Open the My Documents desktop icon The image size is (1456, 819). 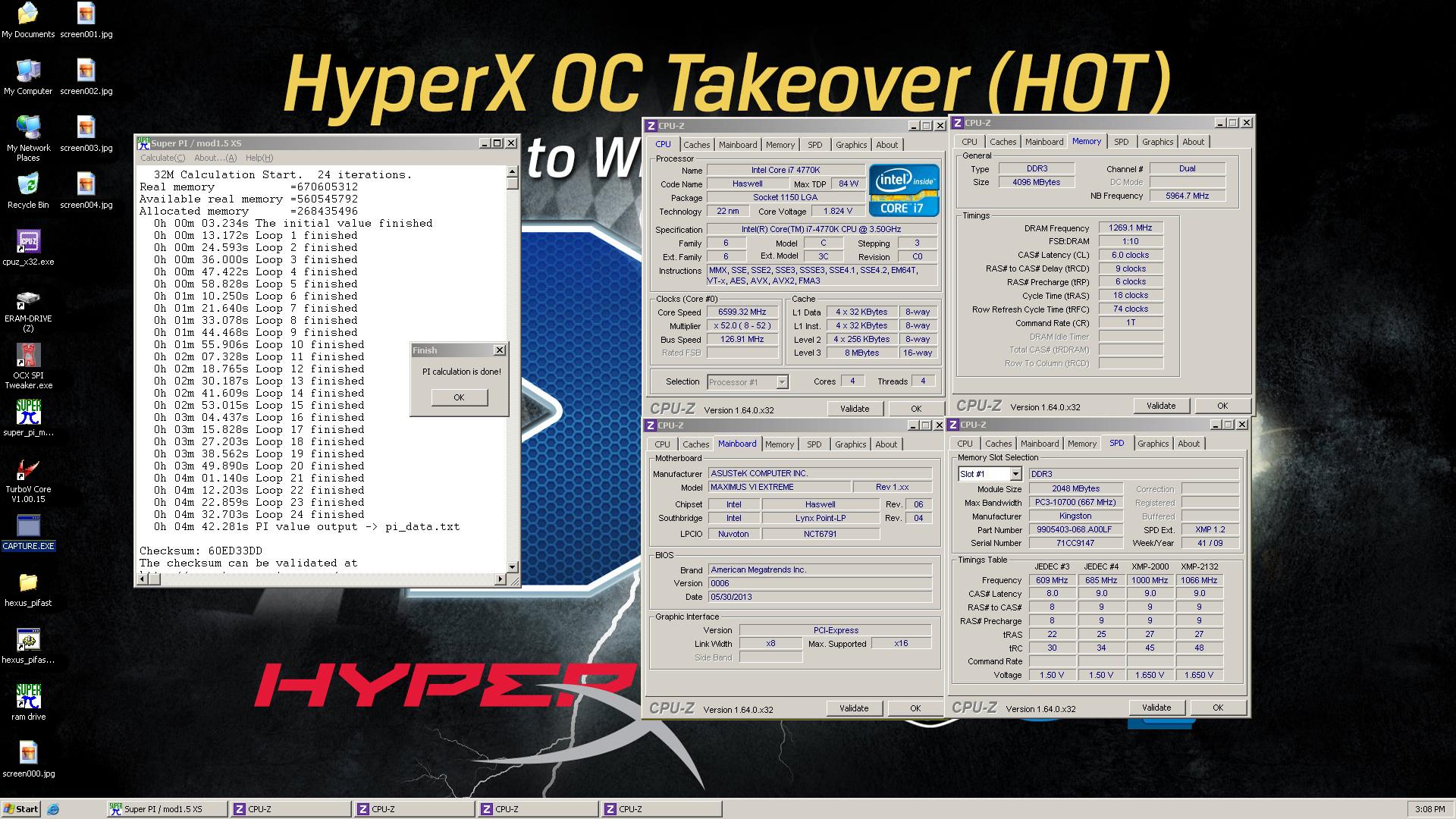pyautogui.click(x=28, y=20)
